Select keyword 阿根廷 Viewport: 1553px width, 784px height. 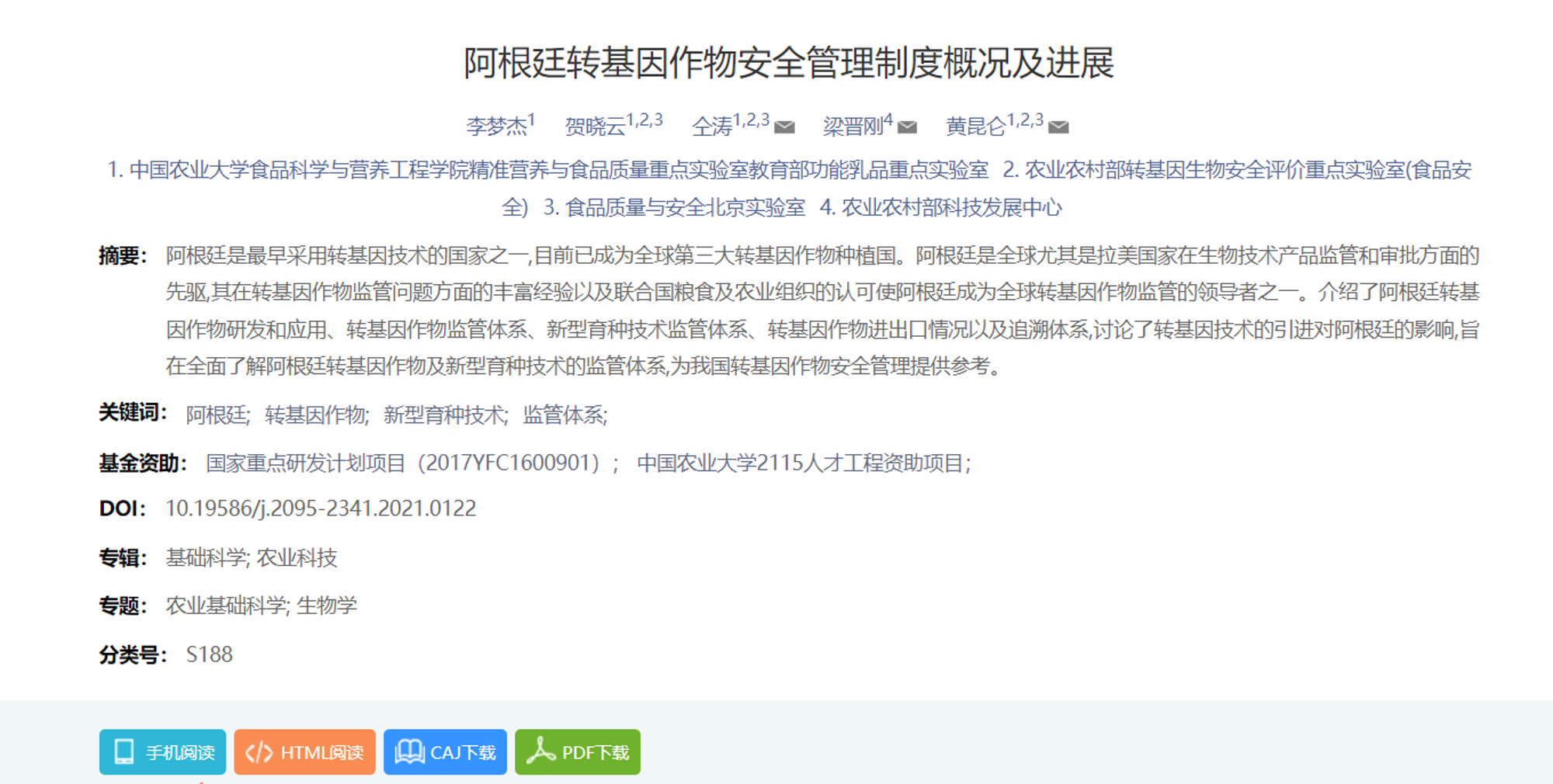pos(217,415)
